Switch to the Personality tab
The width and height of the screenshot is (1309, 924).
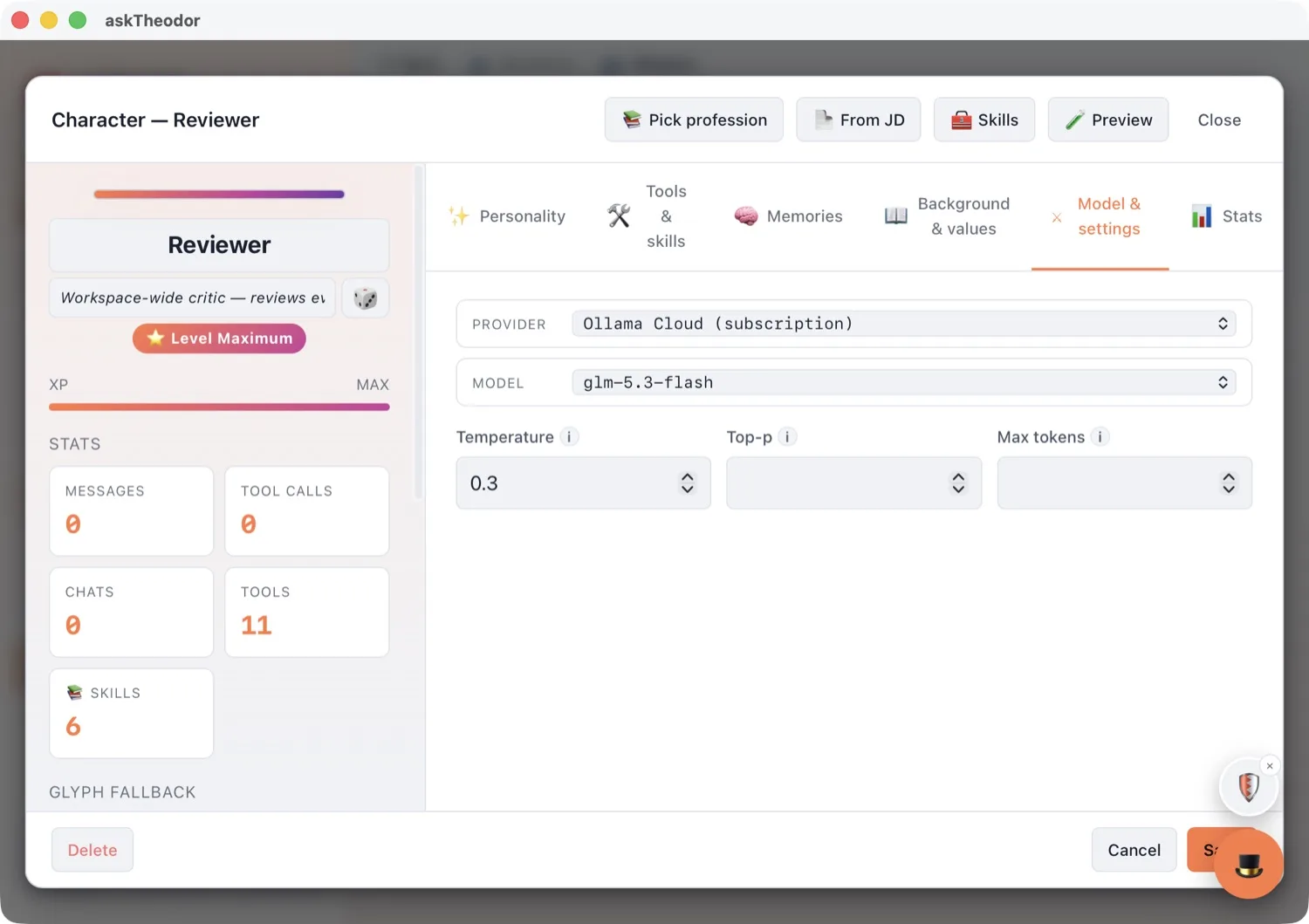tap(506, 216)
